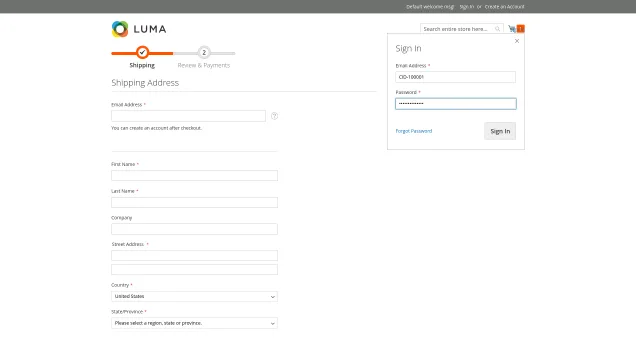Click the second Street Address line field
The height and width of the screenshot is (360, 640).
point(194,269)
